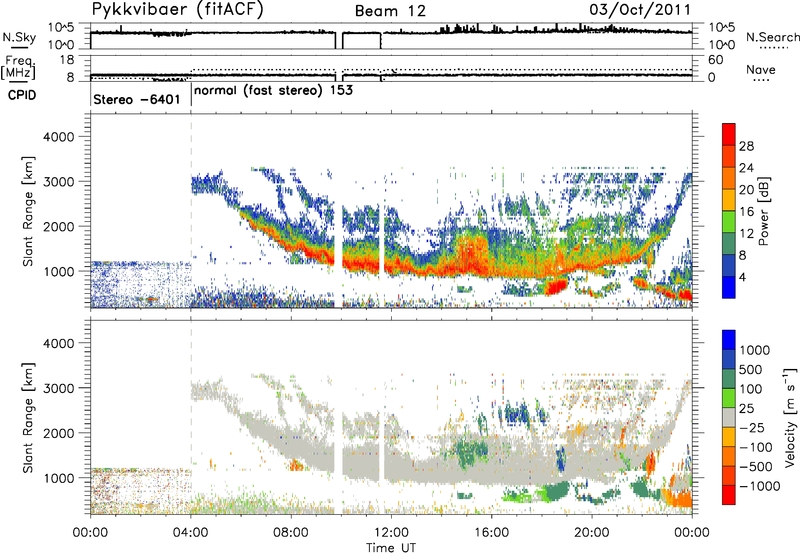Click the blue velocity patch near 17:00

(x=519, y=413)
